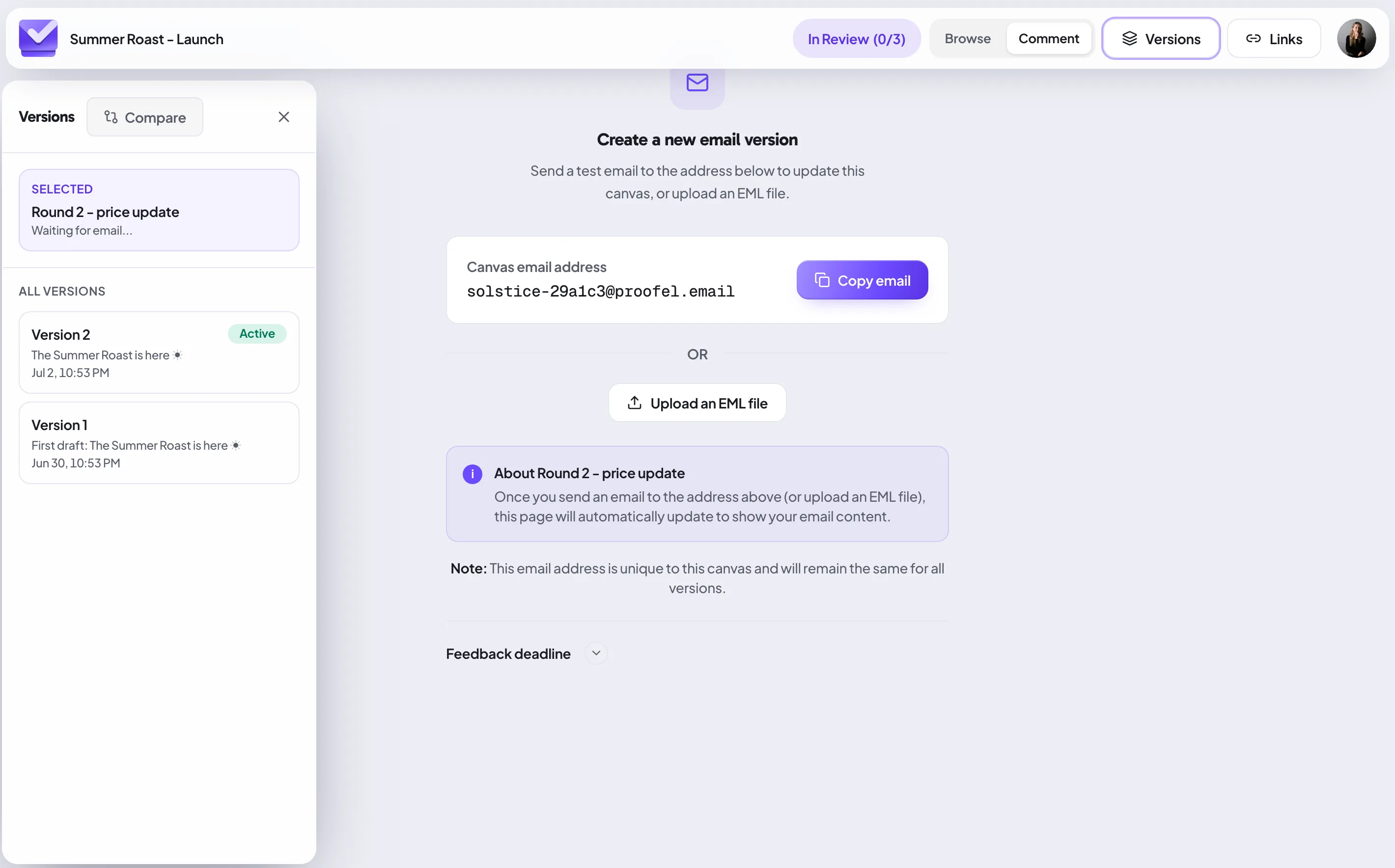The image size is (1395, 868).
Task: Upload an EML file
Action: (697, 403)
